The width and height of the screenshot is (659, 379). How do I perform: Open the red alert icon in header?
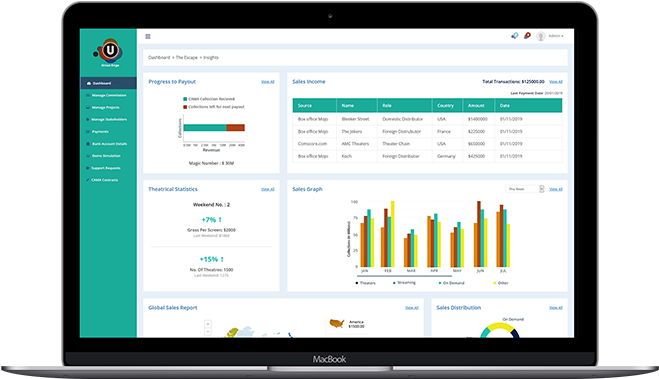pos(527,36)
